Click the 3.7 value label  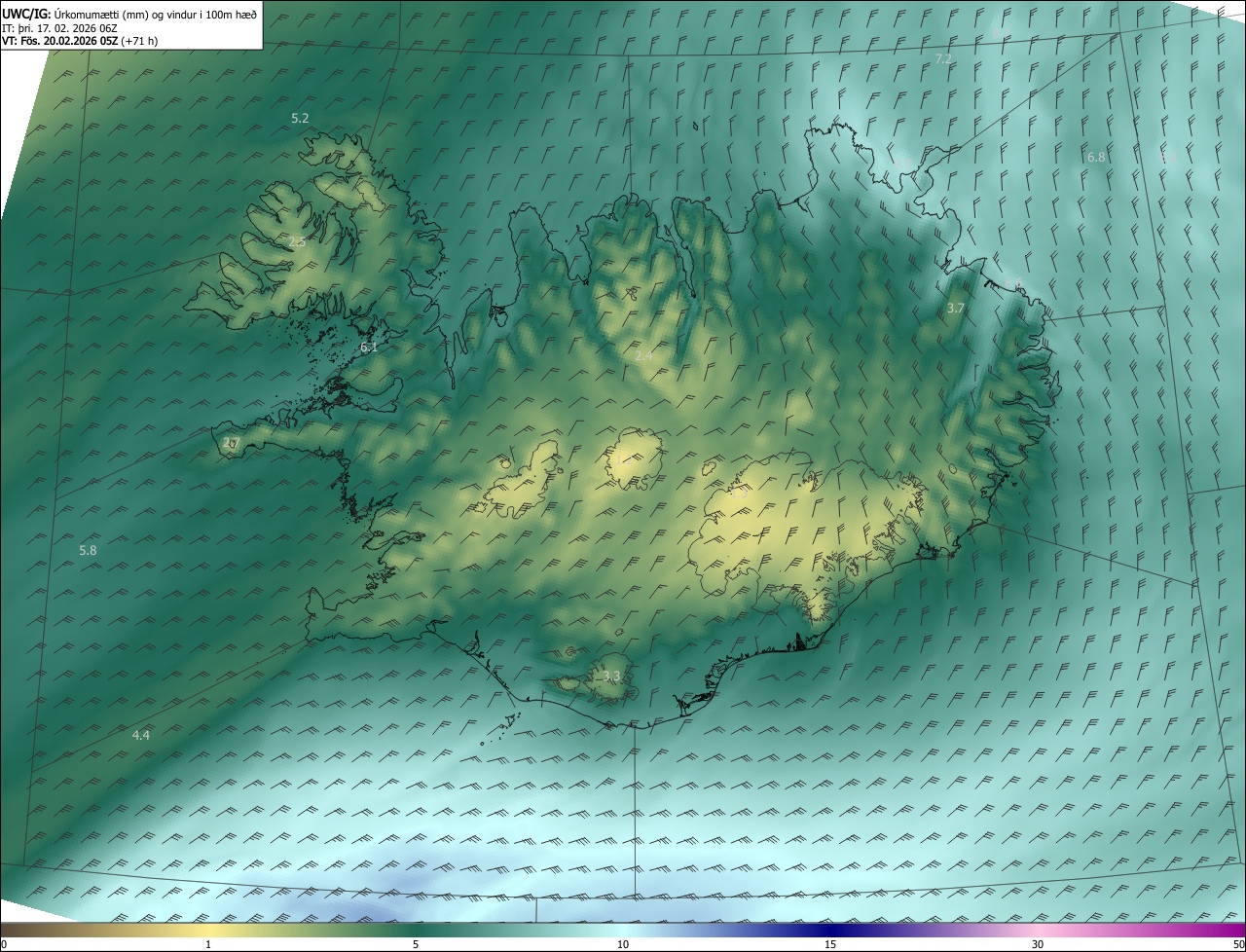[x=956, y=308]
